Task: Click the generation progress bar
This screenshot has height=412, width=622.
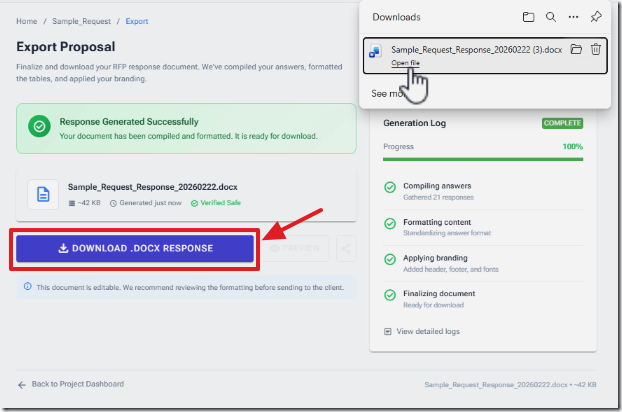Action: coord(483,158)
